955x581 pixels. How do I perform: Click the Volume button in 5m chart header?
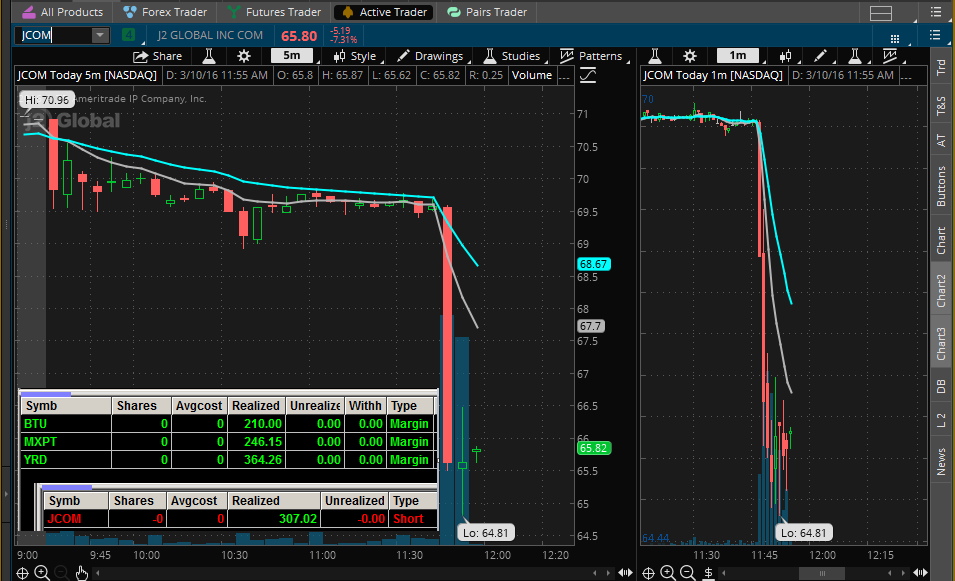click(x=532, y=76)
